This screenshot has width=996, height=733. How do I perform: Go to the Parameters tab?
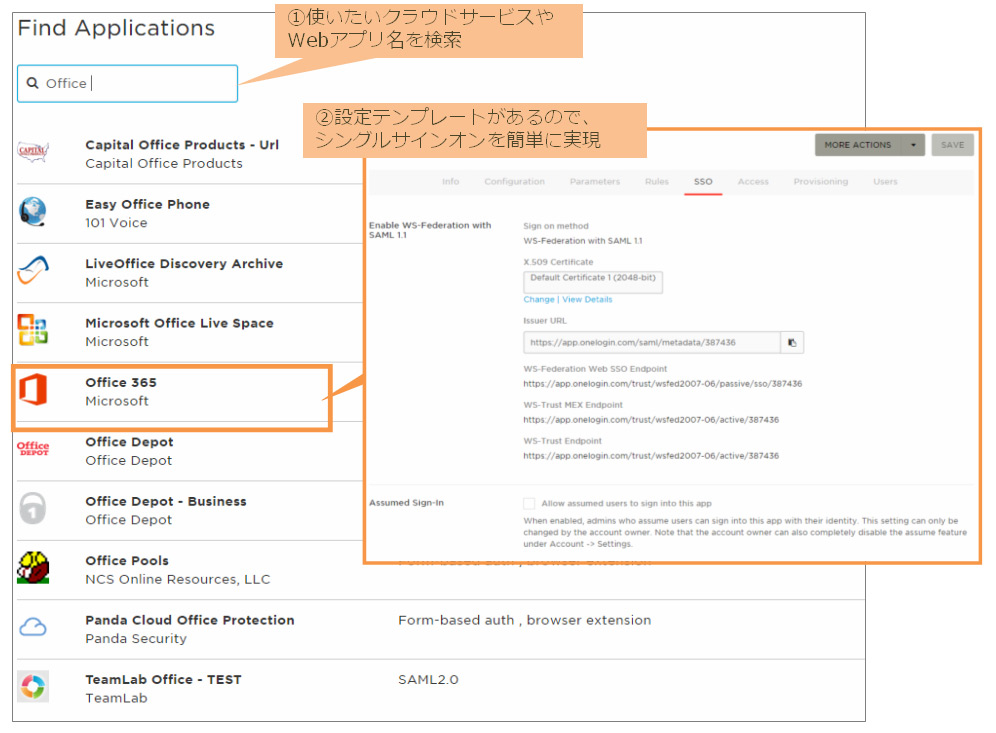click(595, 182)
